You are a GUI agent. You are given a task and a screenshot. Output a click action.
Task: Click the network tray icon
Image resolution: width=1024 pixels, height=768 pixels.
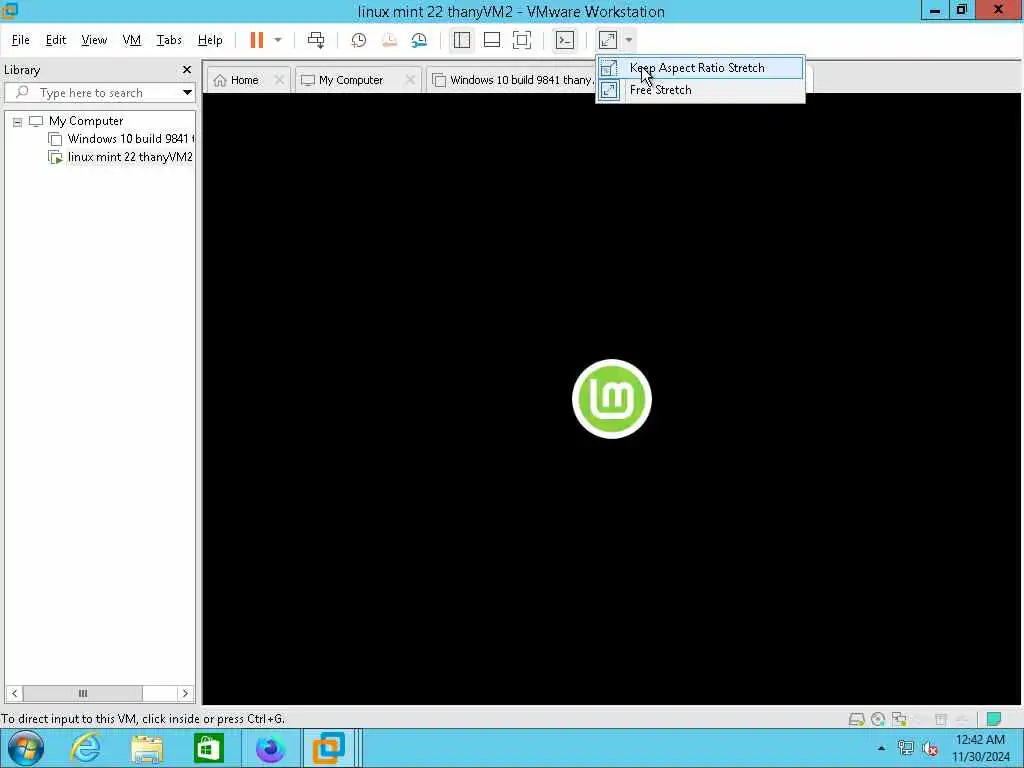905,748
